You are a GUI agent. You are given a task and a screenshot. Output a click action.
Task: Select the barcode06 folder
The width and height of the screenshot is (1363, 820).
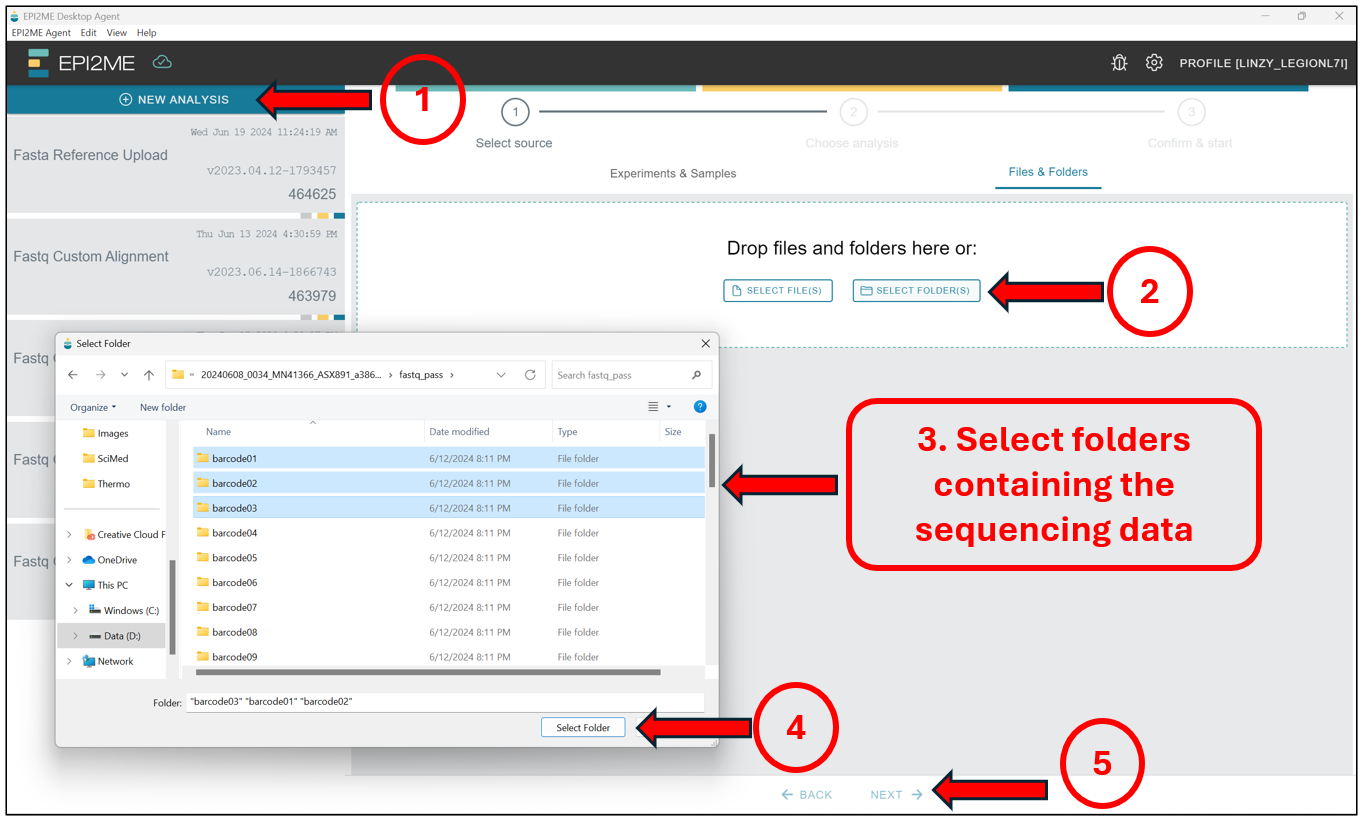[448, 582]
